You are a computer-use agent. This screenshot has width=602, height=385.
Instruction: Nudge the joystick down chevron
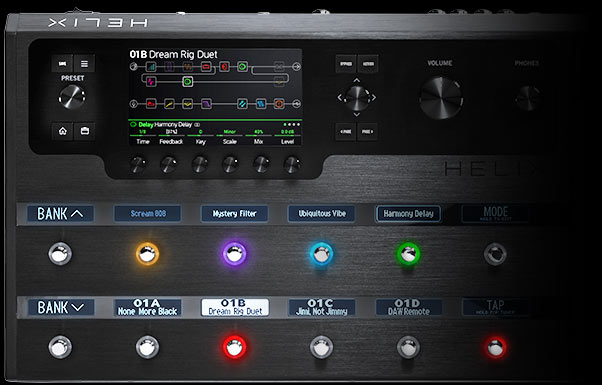coord(357,114)
